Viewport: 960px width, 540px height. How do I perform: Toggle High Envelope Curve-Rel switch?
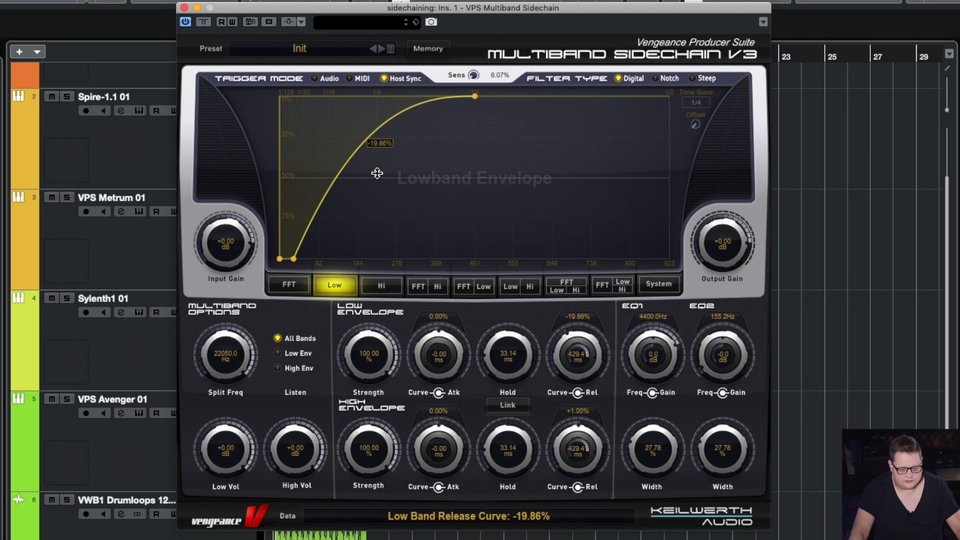click(x=577, y=487)
